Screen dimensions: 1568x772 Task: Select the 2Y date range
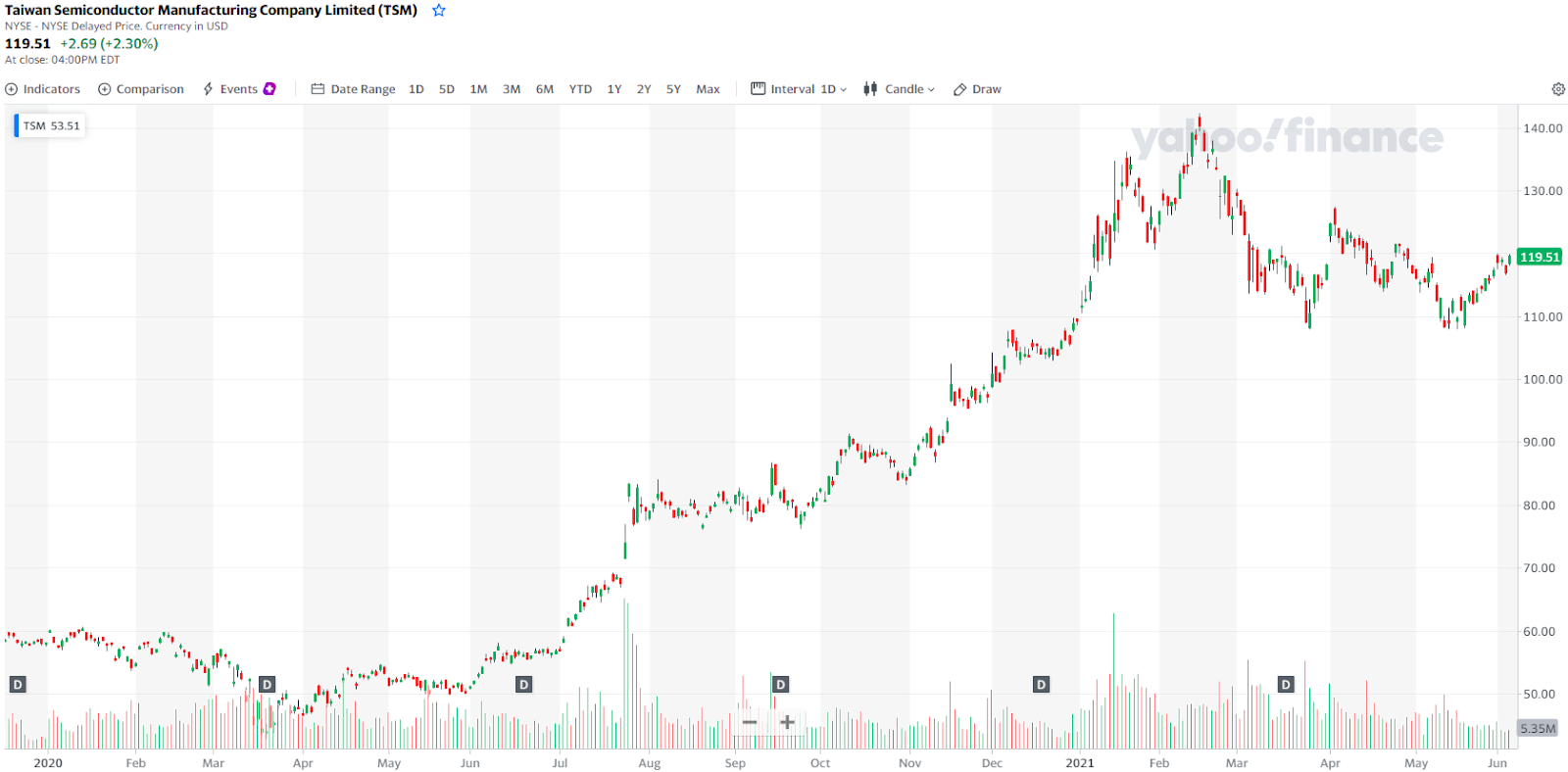pos(644,89)
